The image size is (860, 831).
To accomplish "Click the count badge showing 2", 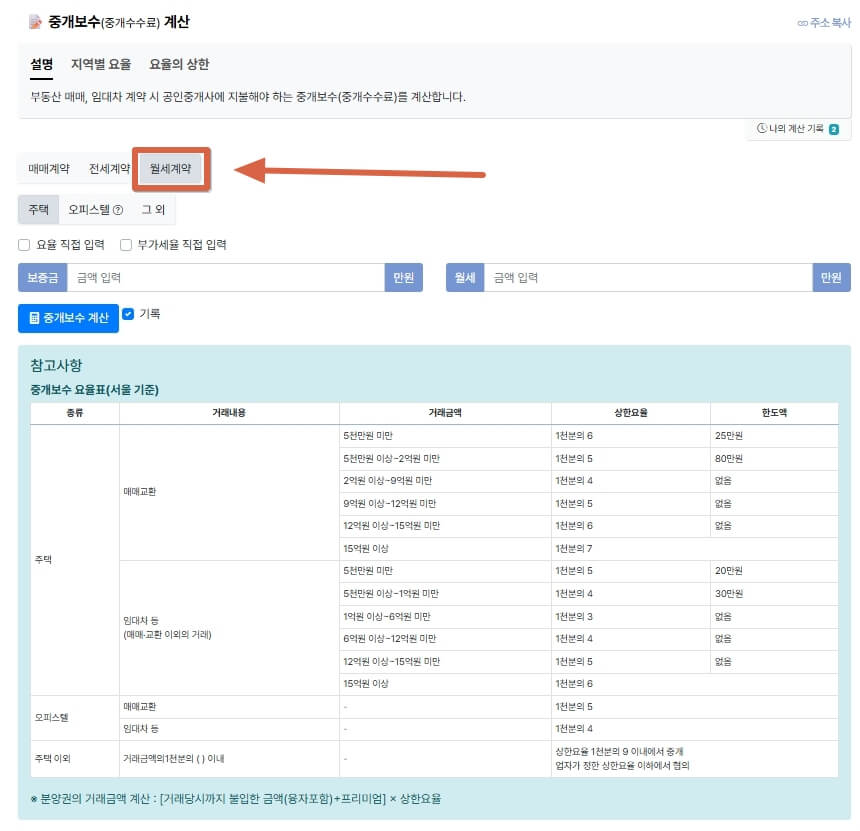I will tap(834, 129).
